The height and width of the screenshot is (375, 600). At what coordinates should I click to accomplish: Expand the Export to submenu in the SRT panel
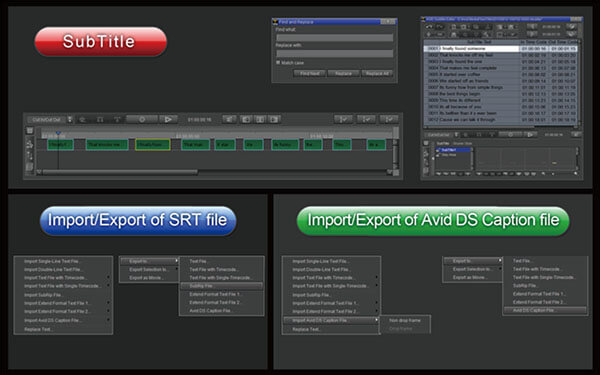(x=149, y=261)
